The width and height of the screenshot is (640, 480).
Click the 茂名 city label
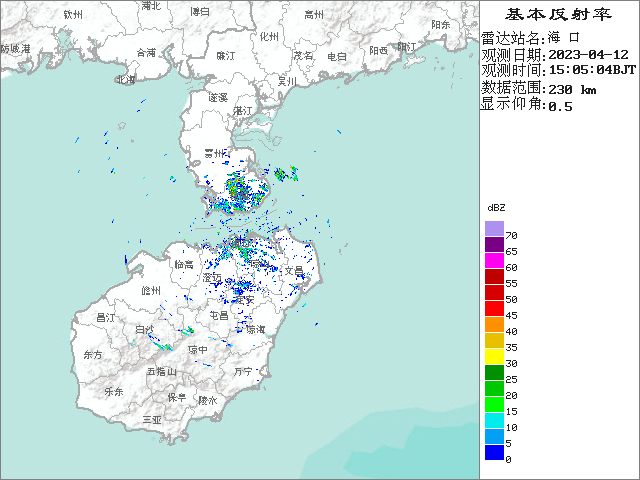click(x=303, y=55)
